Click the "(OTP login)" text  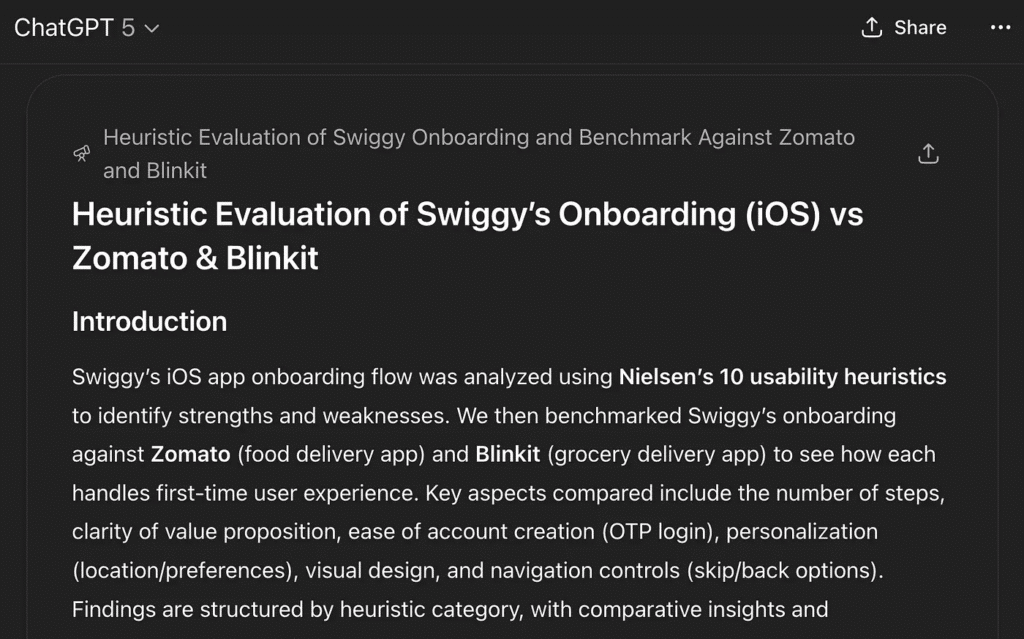[654, 531]
